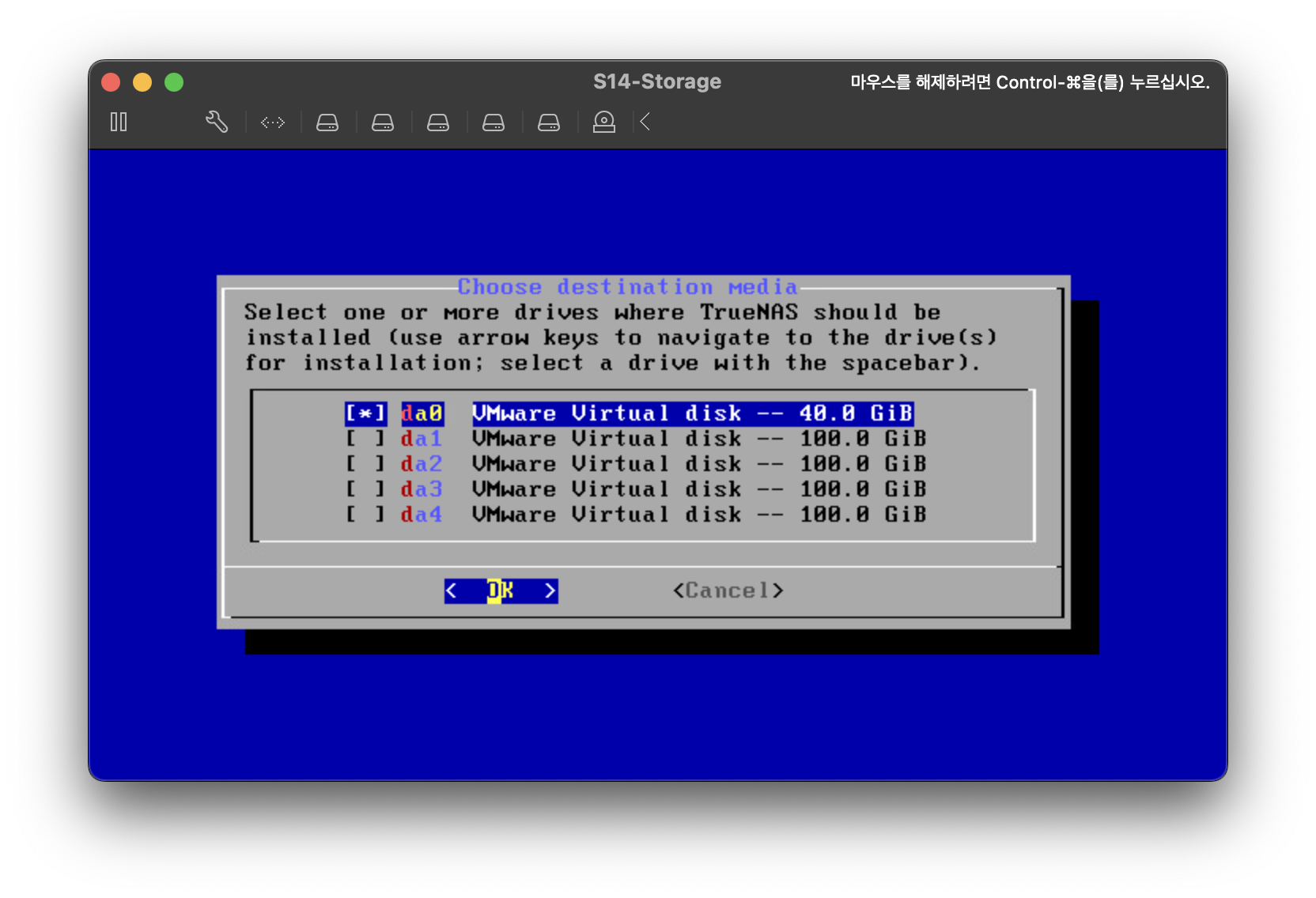
Task: Click the Cancel button in installer dialog
Action: 728,590
